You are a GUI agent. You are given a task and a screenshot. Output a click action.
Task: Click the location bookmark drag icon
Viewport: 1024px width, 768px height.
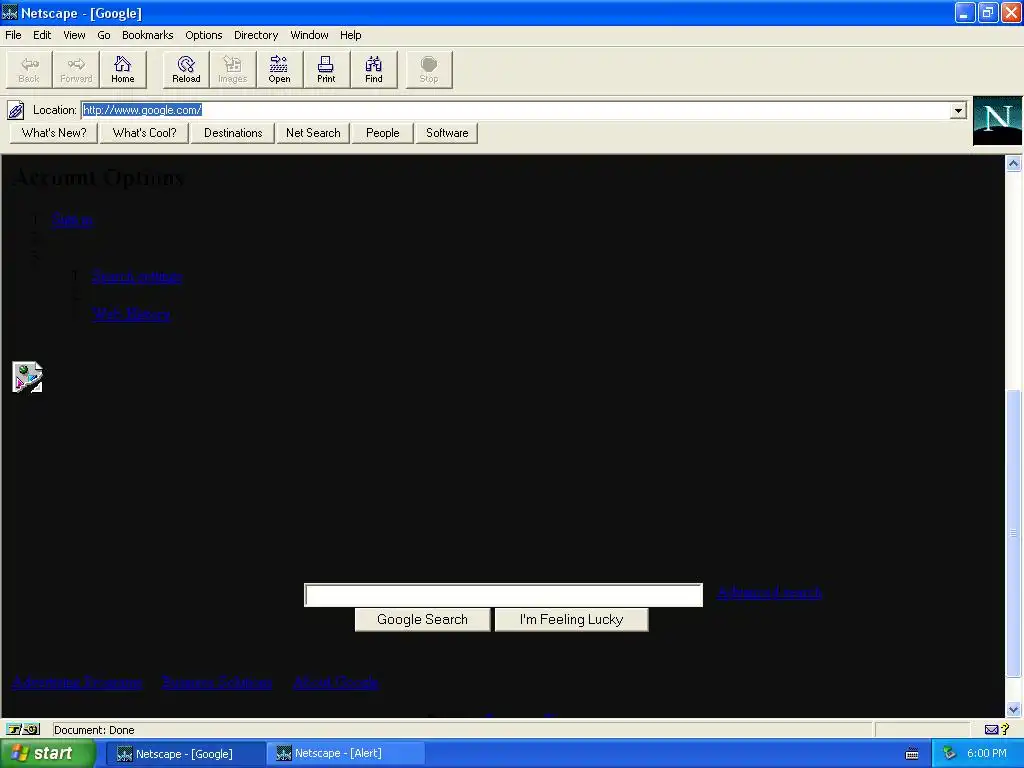(16, 110)
